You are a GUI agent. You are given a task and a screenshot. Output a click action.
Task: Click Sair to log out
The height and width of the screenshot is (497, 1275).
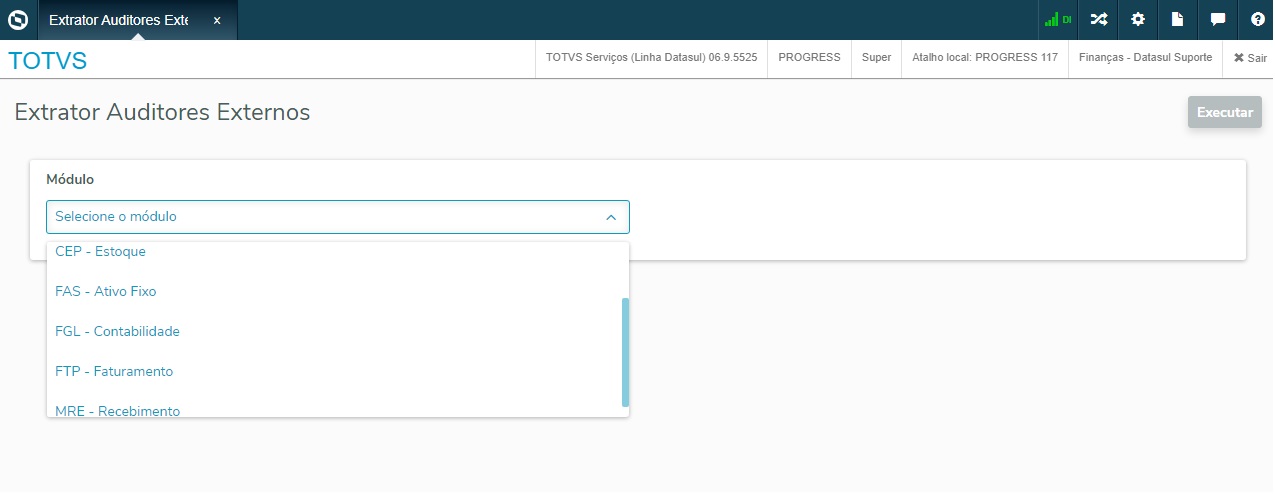pyautogui.click(x=1250, y=58)
